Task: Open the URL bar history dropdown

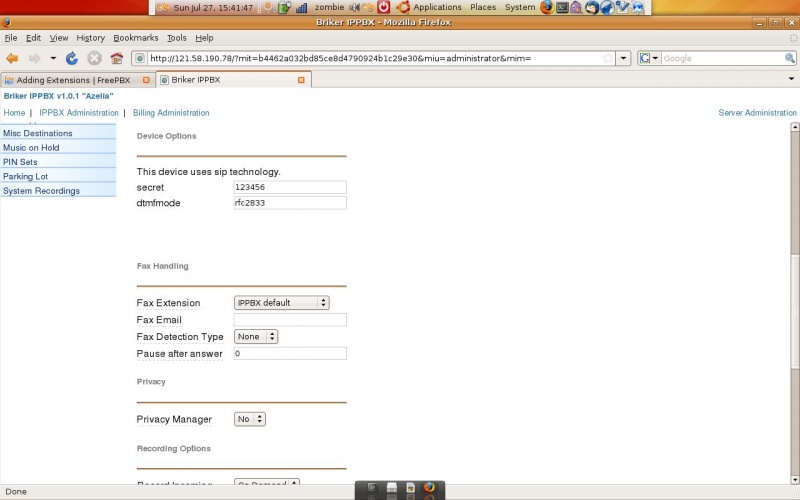Action: click(623, 58)
